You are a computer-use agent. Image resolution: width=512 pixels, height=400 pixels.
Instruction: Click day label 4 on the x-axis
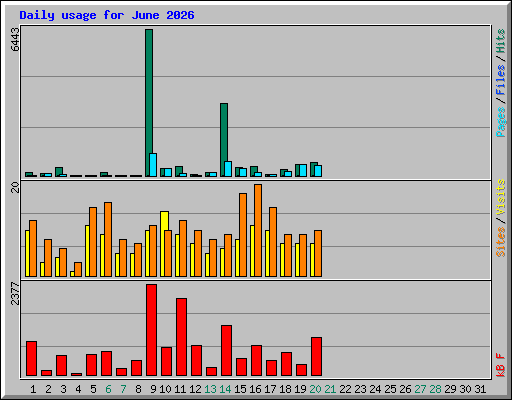[x=78, y=389]
